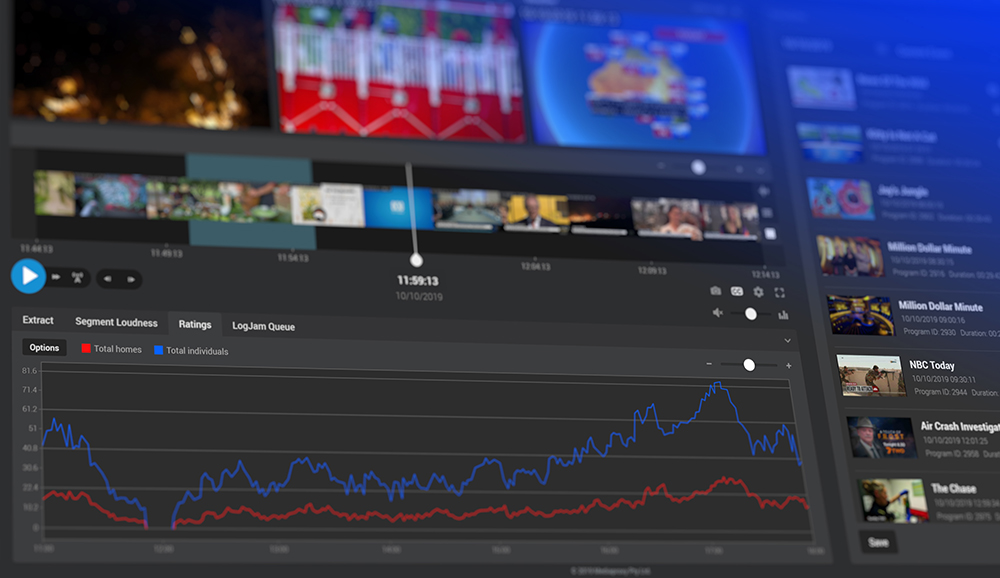This screenshot has width=1000, height=578.
Task: Take a snapshot with the camera icon
Action: click(715, 291)
